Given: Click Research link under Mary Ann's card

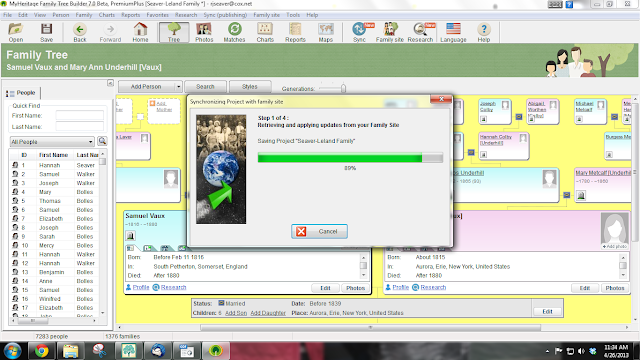Looking at the screenshot, I should 433,287.
